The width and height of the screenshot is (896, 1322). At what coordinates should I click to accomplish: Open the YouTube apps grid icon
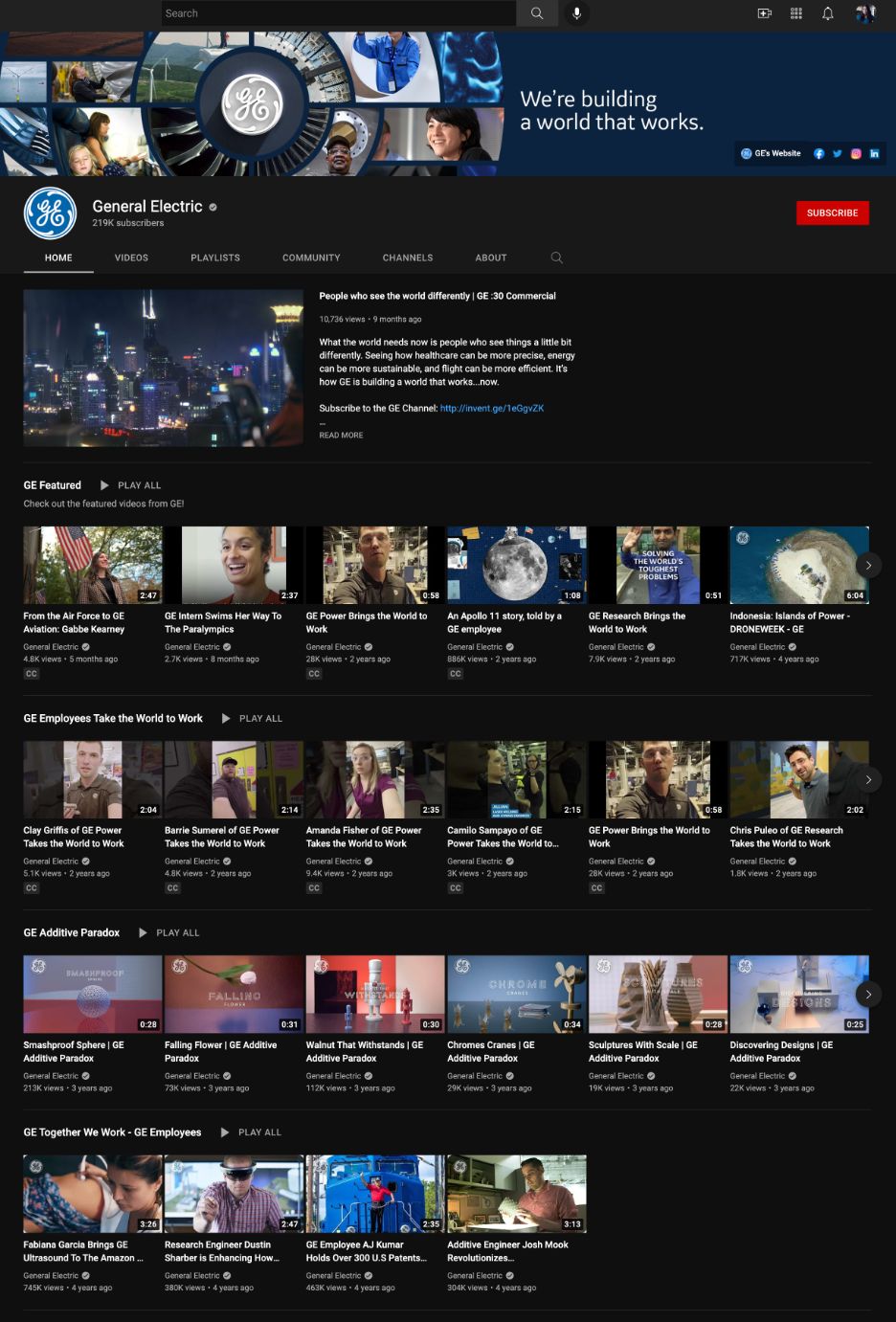795,13
